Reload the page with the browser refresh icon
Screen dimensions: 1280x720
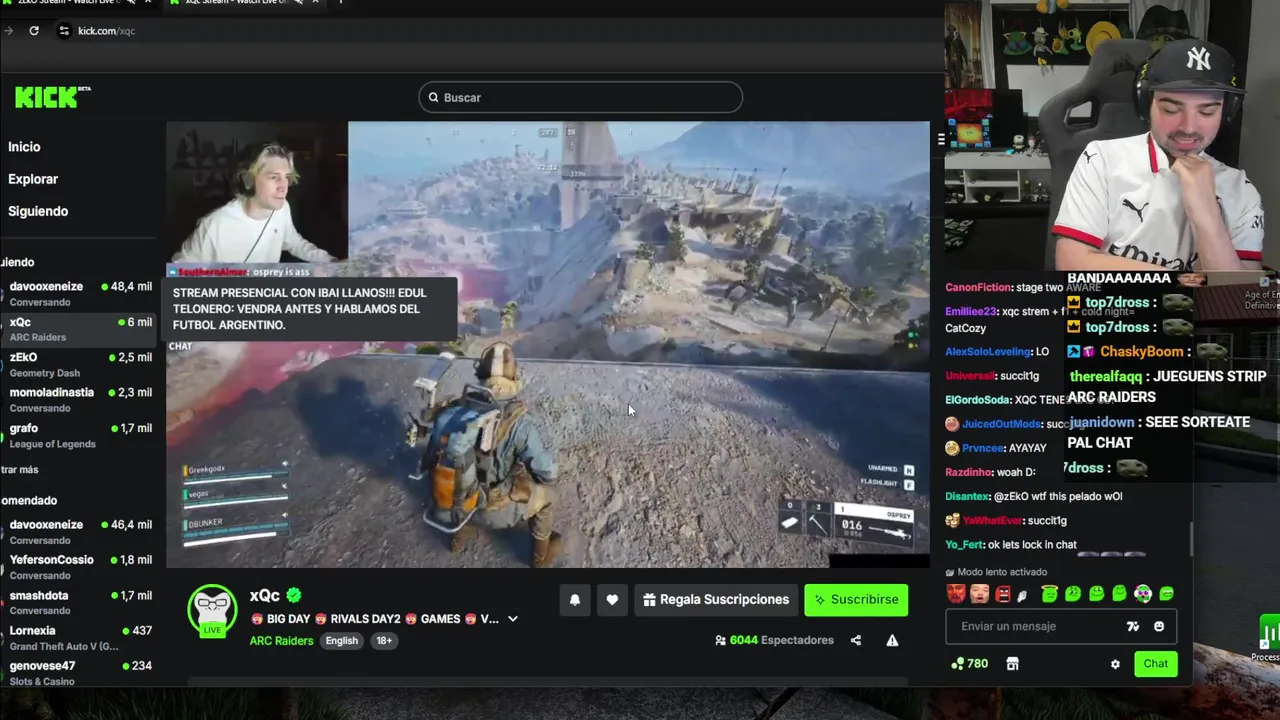[34, 31]
